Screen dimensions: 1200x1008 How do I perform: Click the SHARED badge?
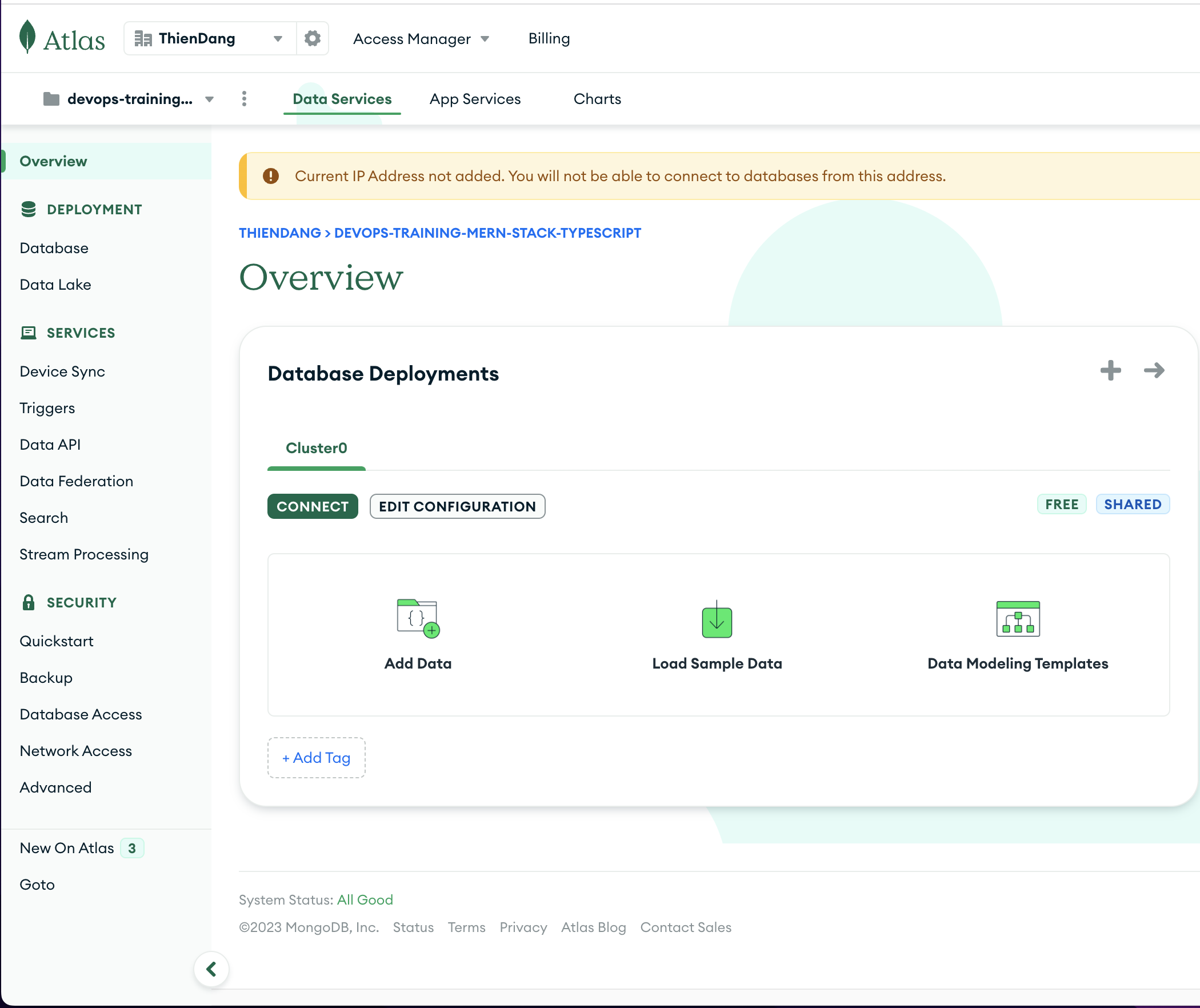1133,504
